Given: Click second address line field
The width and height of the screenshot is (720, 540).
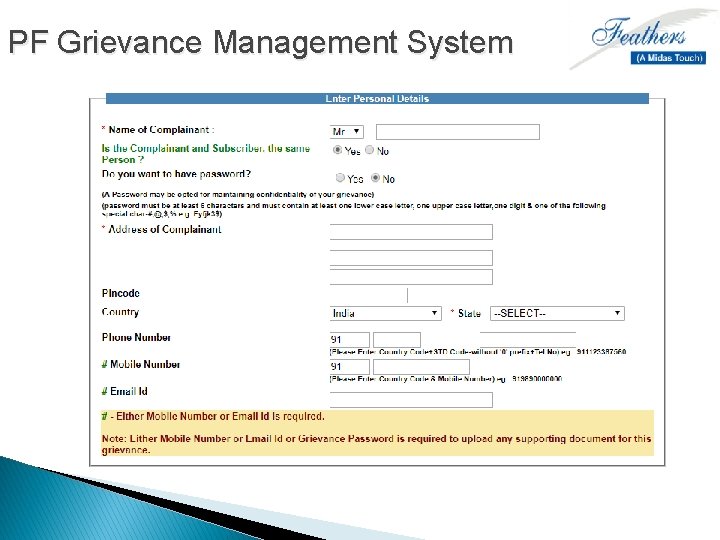Looking at the screenshot, I should (x=411, y=258).
